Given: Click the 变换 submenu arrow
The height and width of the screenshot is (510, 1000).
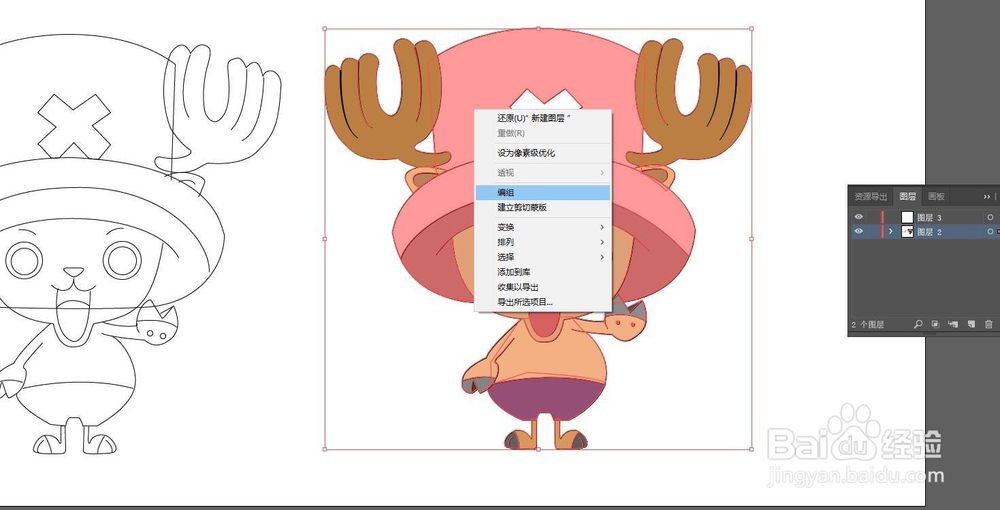Looking at the screenshot, I should (602, 228).
